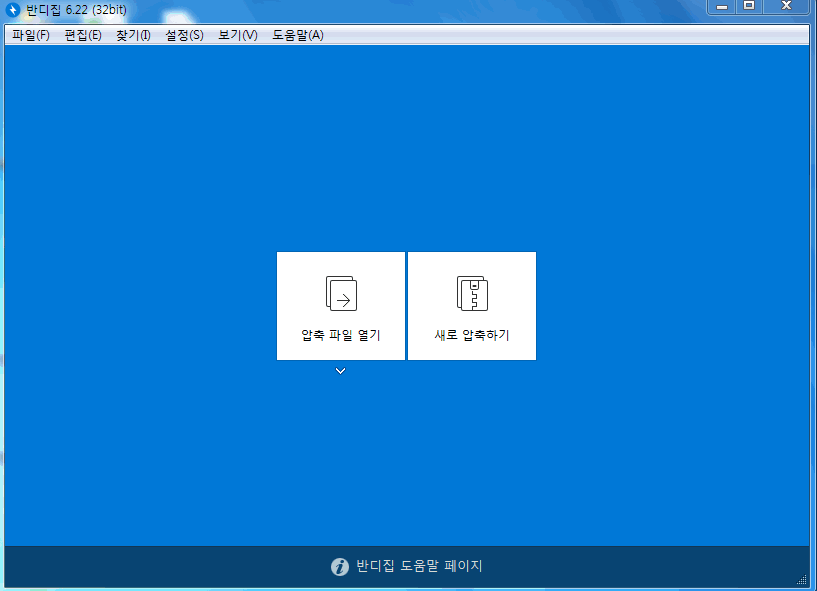Close the 반디집 window

[786, 6]
